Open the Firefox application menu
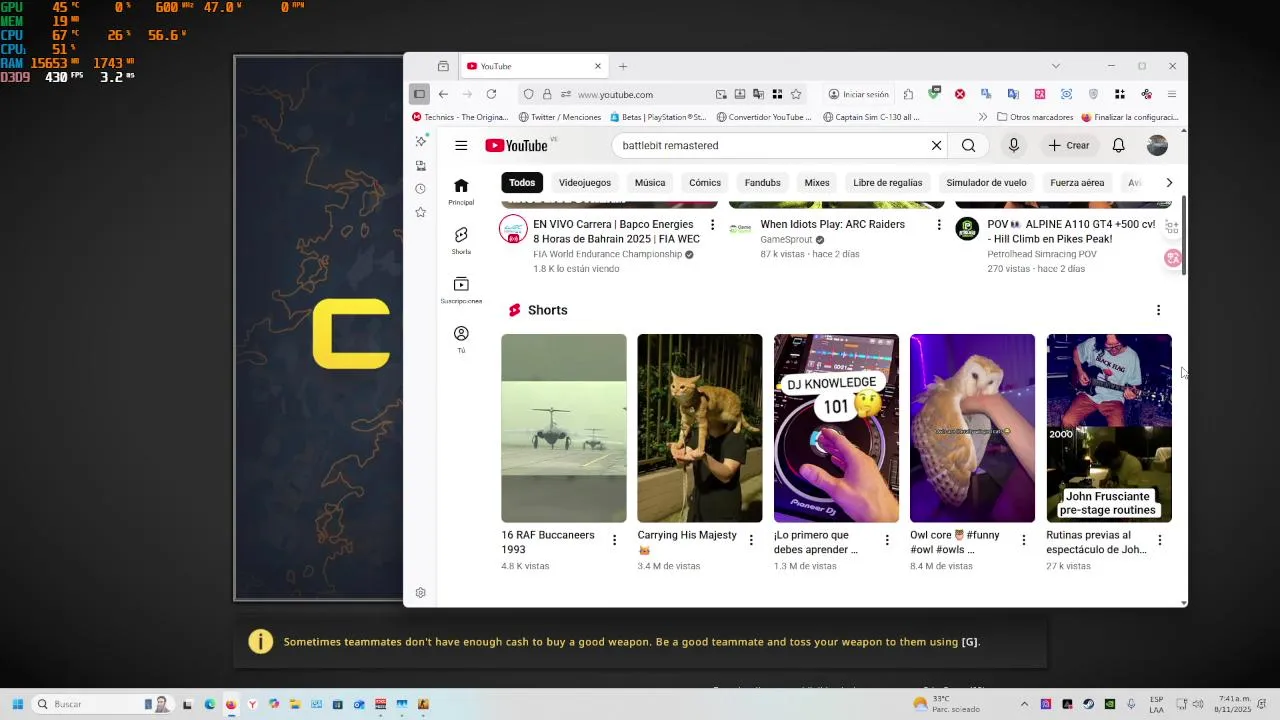This screenshot has height=720, width=1280. (x=1172, y=94)
